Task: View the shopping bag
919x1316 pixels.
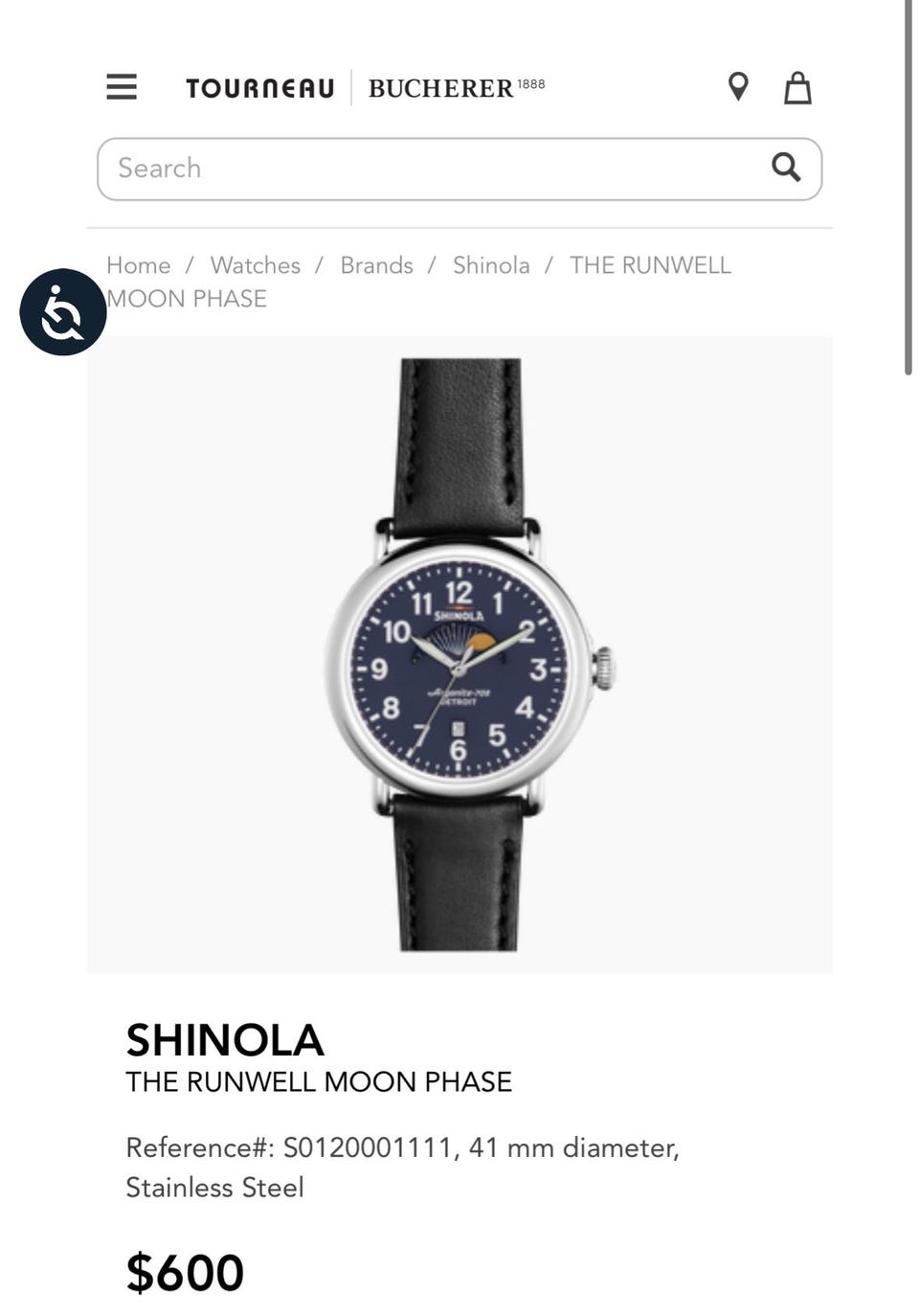Action: (797, 87)
